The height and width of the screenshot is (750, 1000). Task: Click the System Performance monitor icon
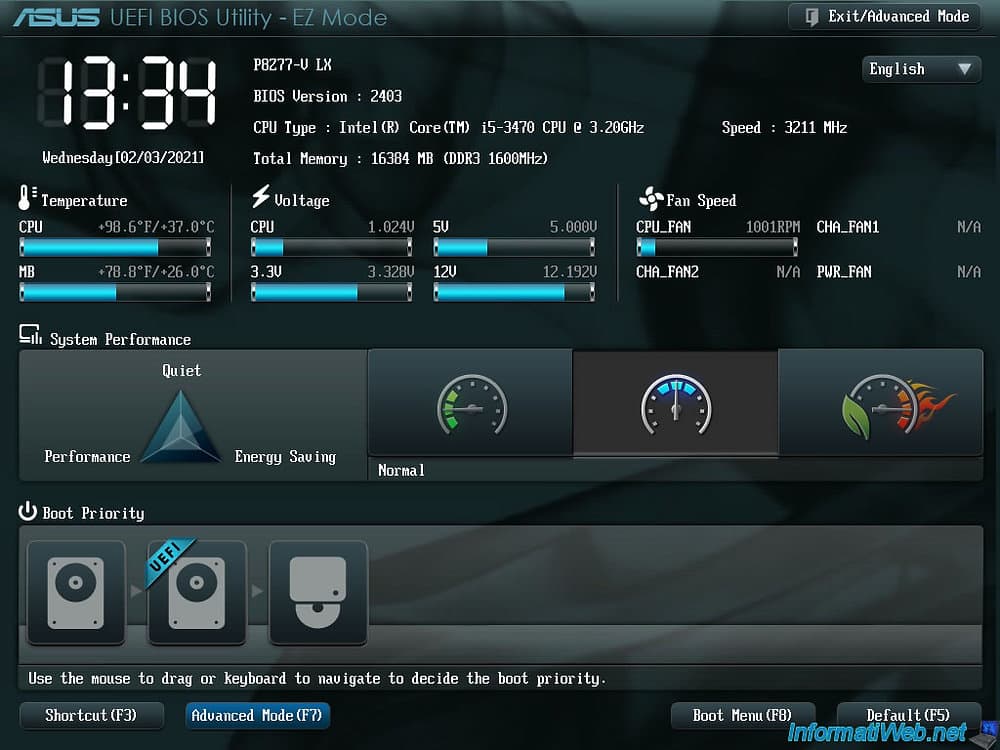click(27, 337)
